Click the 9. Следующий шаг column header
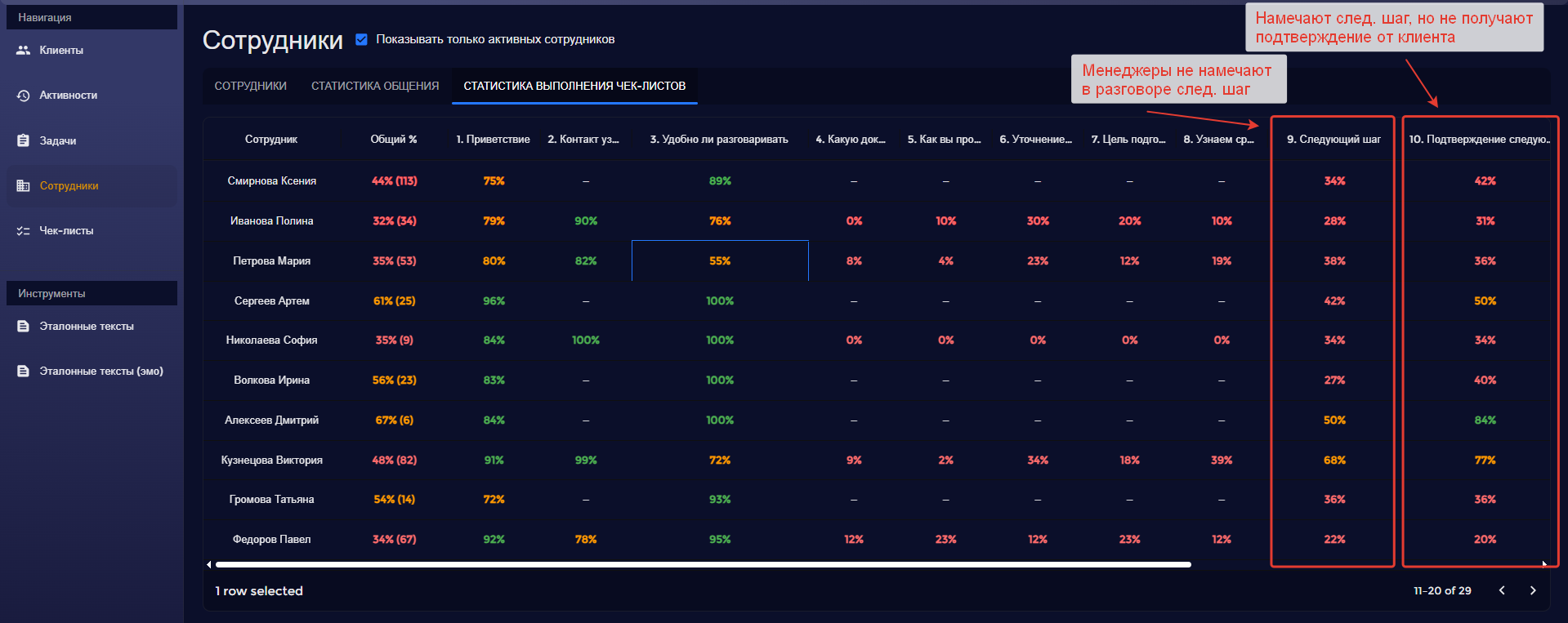Screen dimensions: 1568x623 (1333, 140)
